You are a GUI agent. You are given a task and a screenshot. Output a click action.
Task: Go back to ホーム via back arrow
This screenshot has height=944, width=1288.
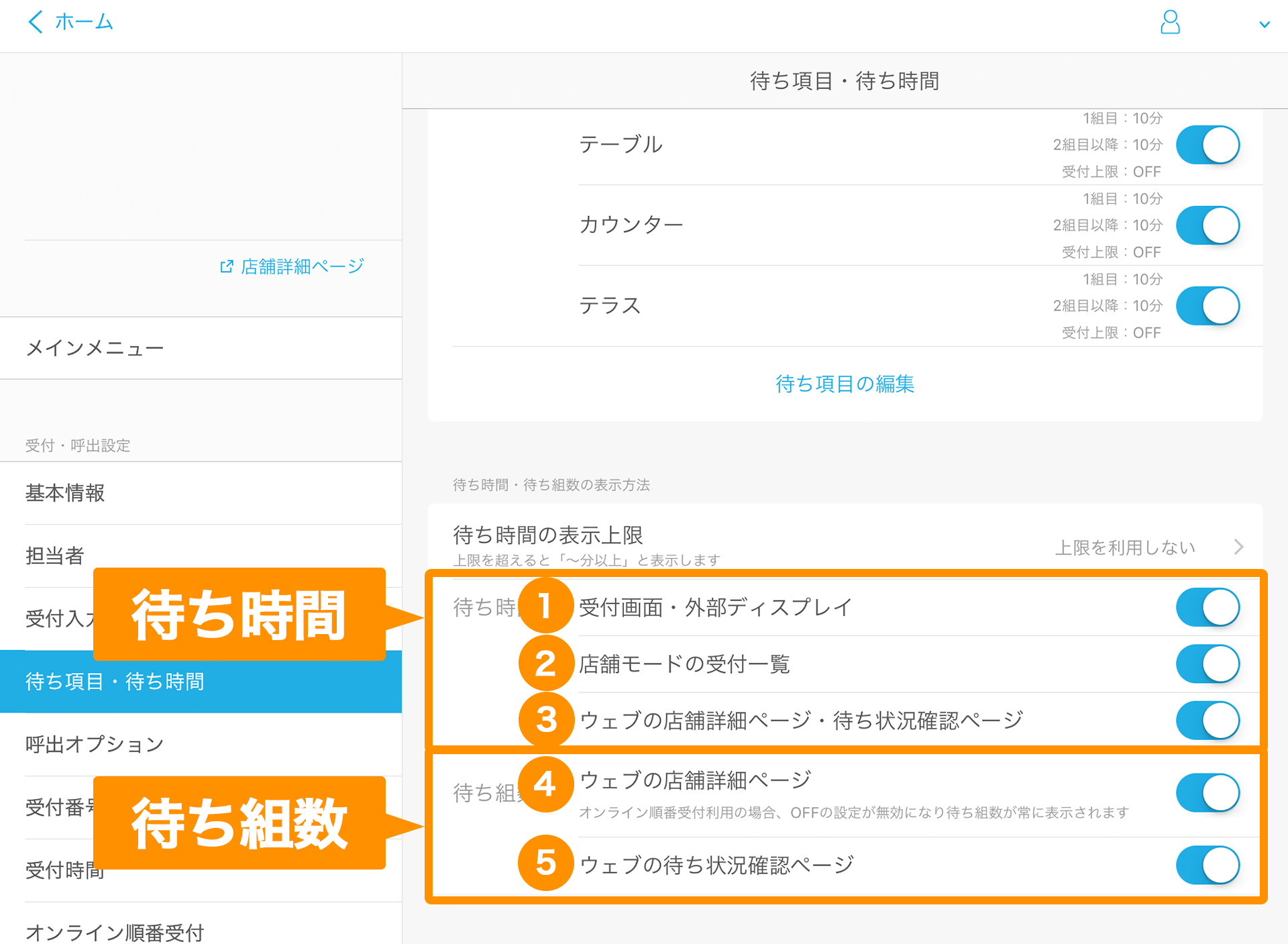(36, 22)
